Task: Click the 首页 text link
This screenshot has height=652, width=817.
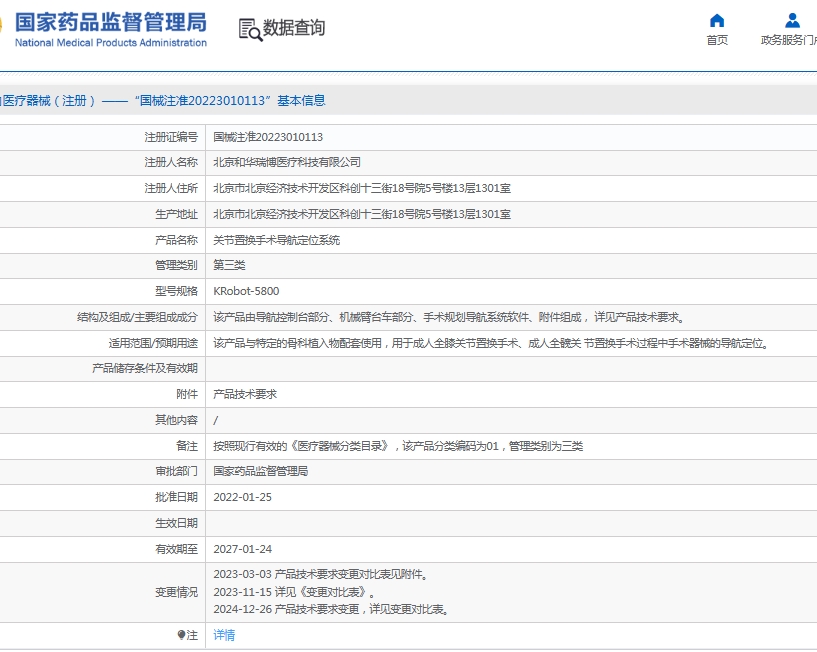Action: click(717, 40)
